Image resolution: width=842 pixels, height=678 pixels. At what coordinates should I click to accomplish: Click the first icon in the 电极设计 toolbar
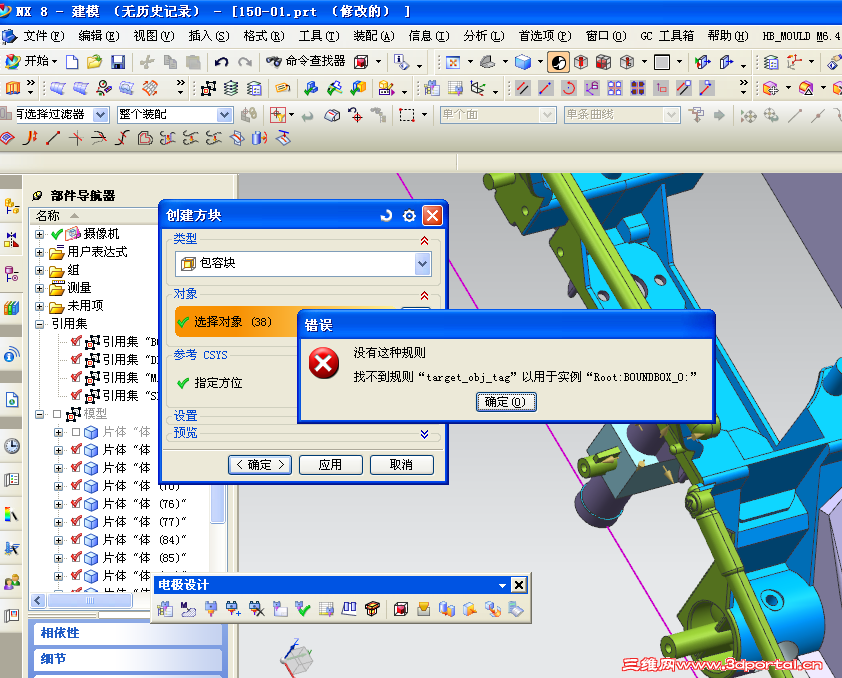165,609
